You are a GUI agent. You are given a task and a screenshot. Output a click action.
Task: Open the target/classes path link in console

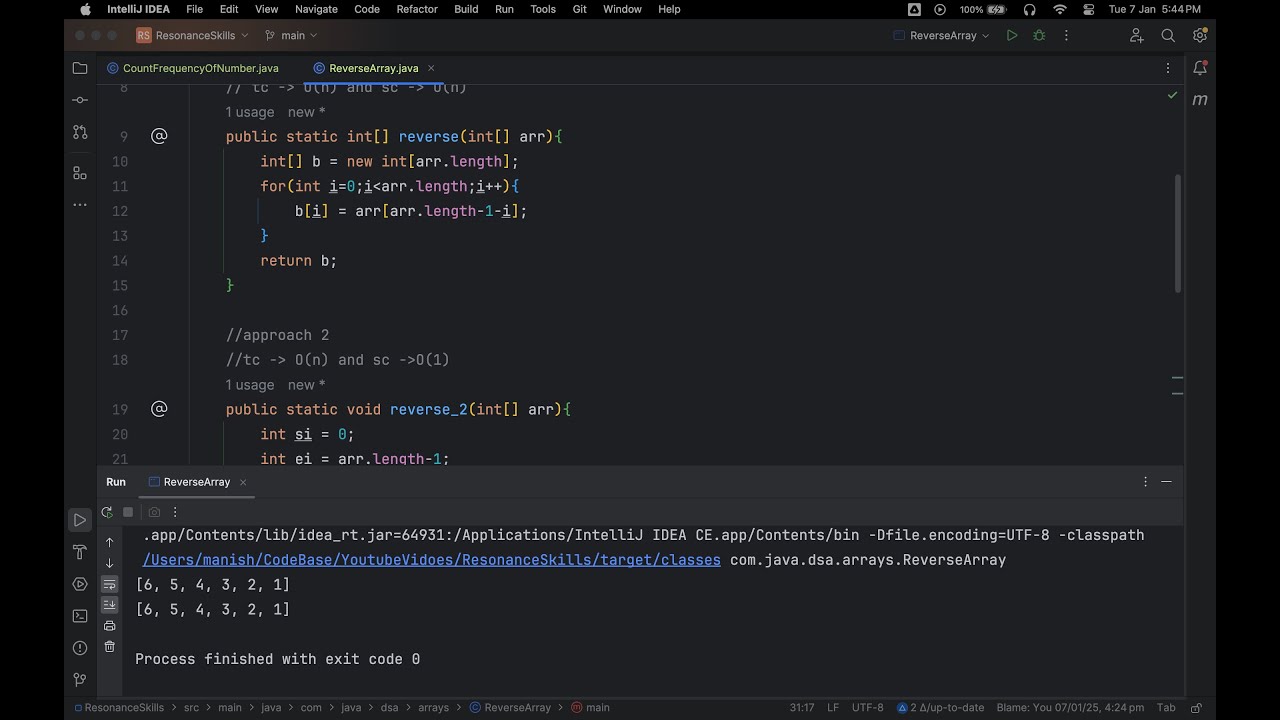pyautogui.click(x=431, y=560)
